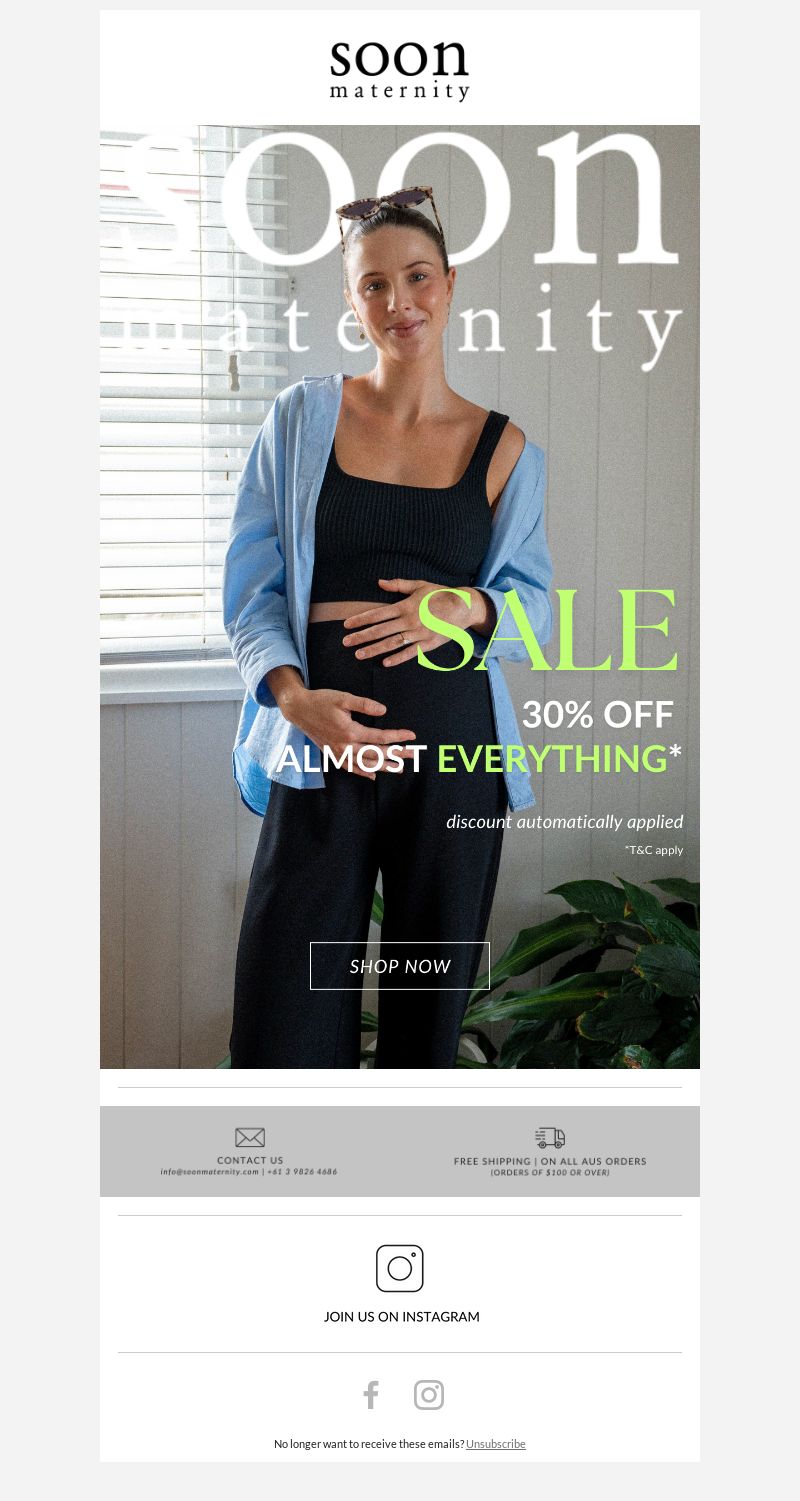Click the *T&C apply fine print
This screenshot has height=1501, width=800.
654,850
